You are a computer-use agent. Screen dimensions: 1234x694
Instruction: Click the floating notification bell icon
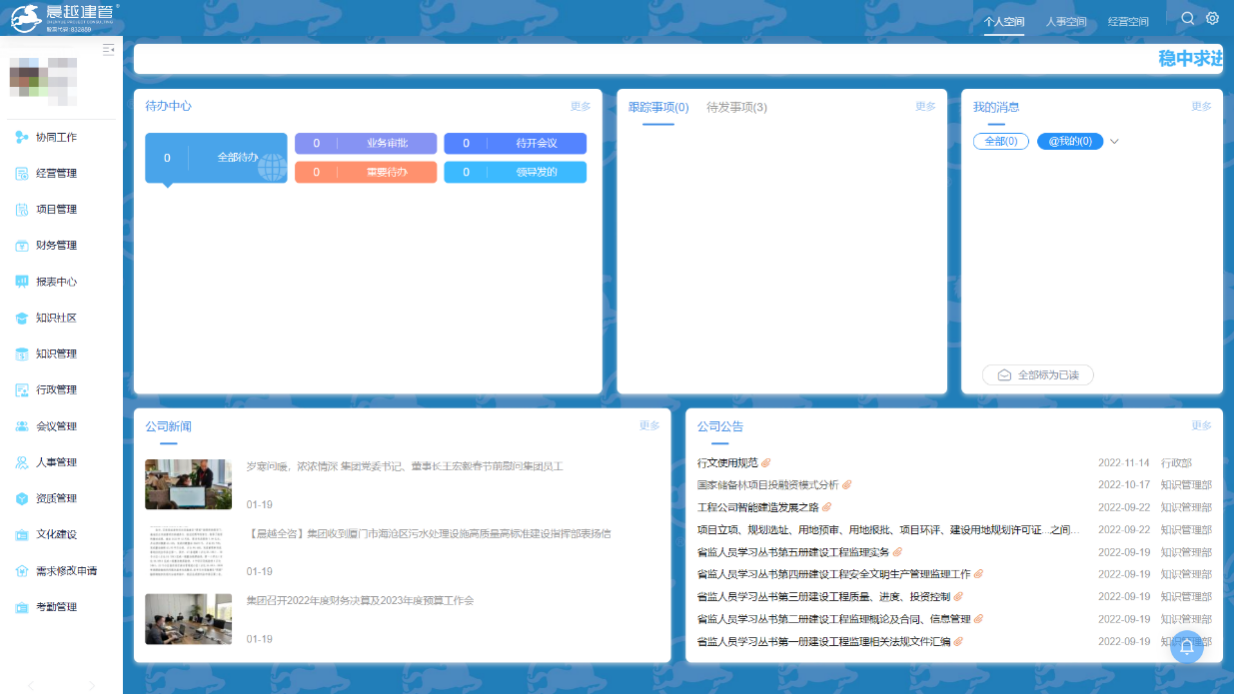[x=1187, y=647]
